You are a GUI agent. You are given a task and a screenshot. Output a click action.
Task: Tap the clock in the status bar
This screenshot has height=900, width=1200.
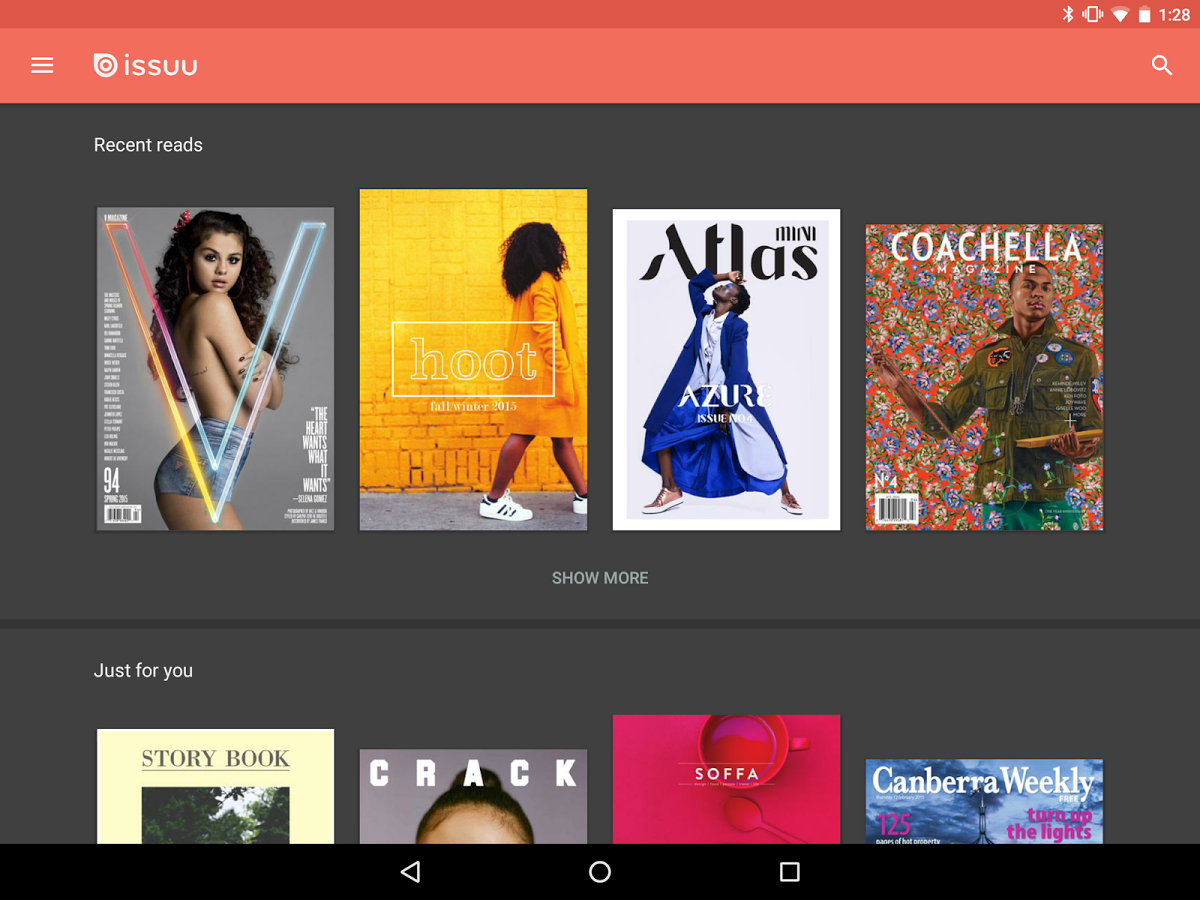pyautogui.click(x=1176, y=14)
